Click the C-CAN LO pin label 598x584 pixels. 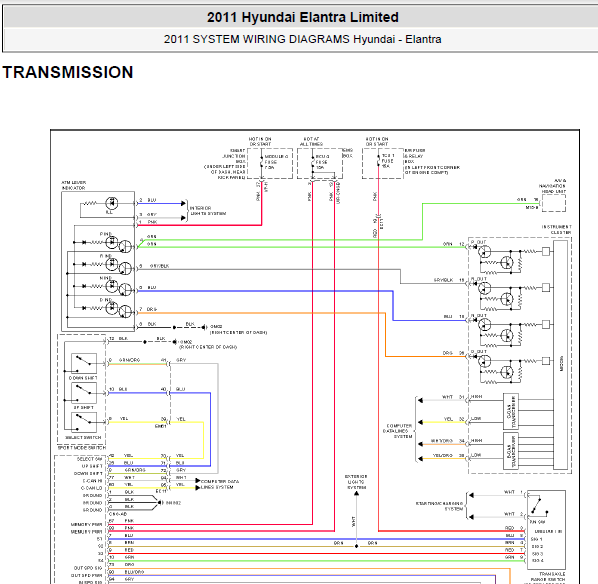[92, 488]
